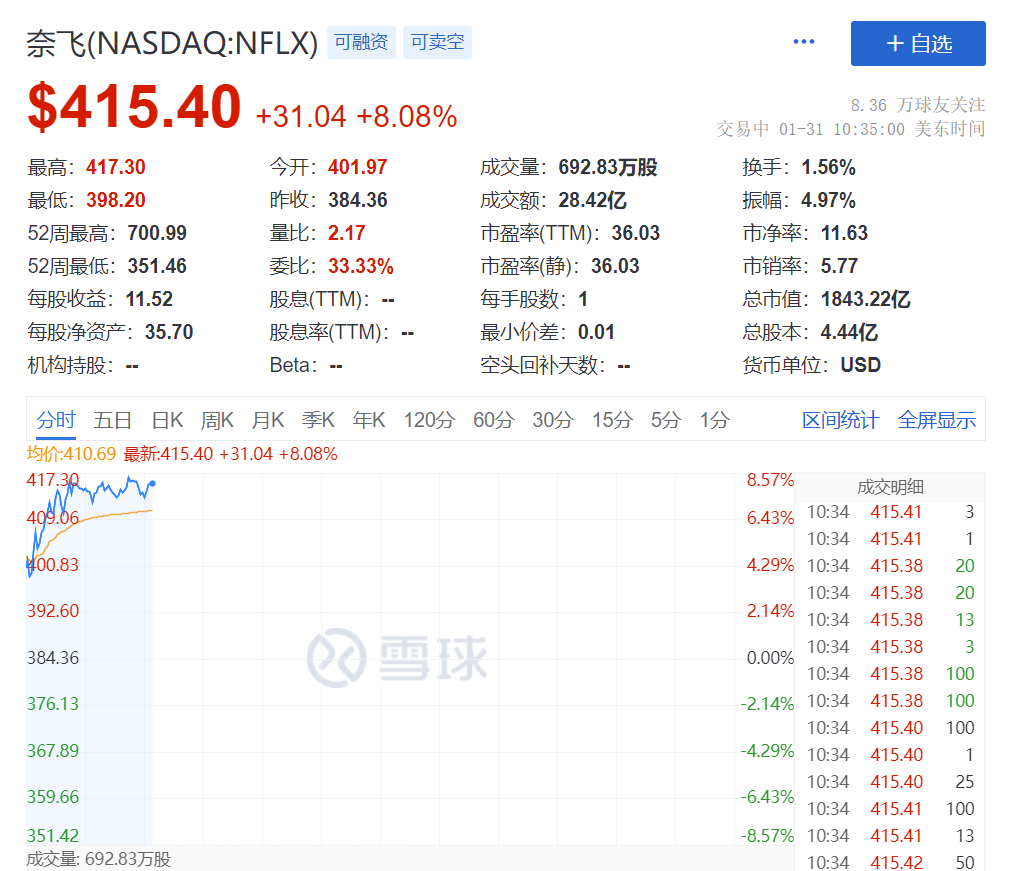Switch to the 年K yearly tab
Screen dimensions: 1019x871
tap(368, 420)
